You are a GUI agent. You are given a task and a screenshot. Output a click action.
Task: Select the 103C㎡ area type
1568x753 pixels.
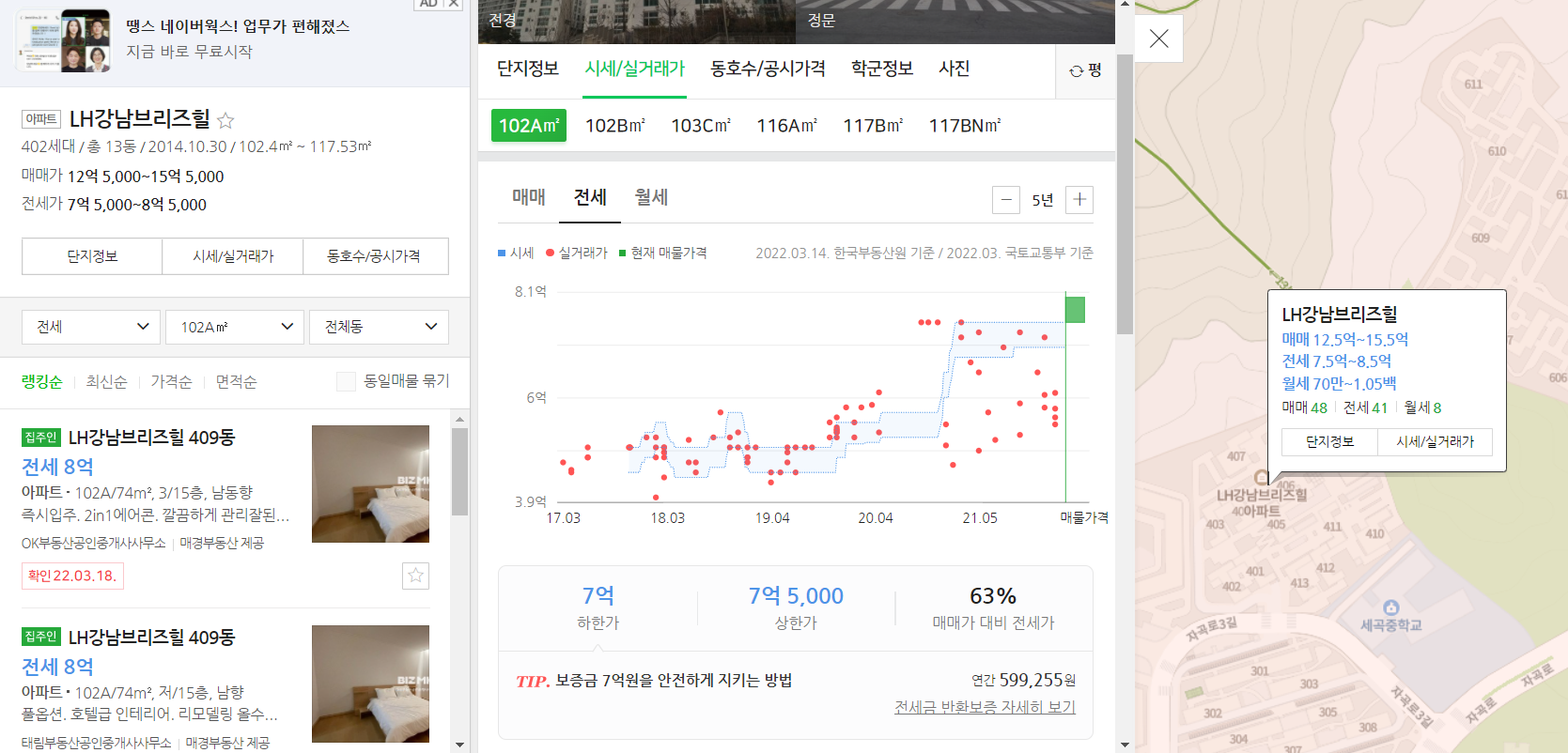pyautogui.click(x=701, y=126)
